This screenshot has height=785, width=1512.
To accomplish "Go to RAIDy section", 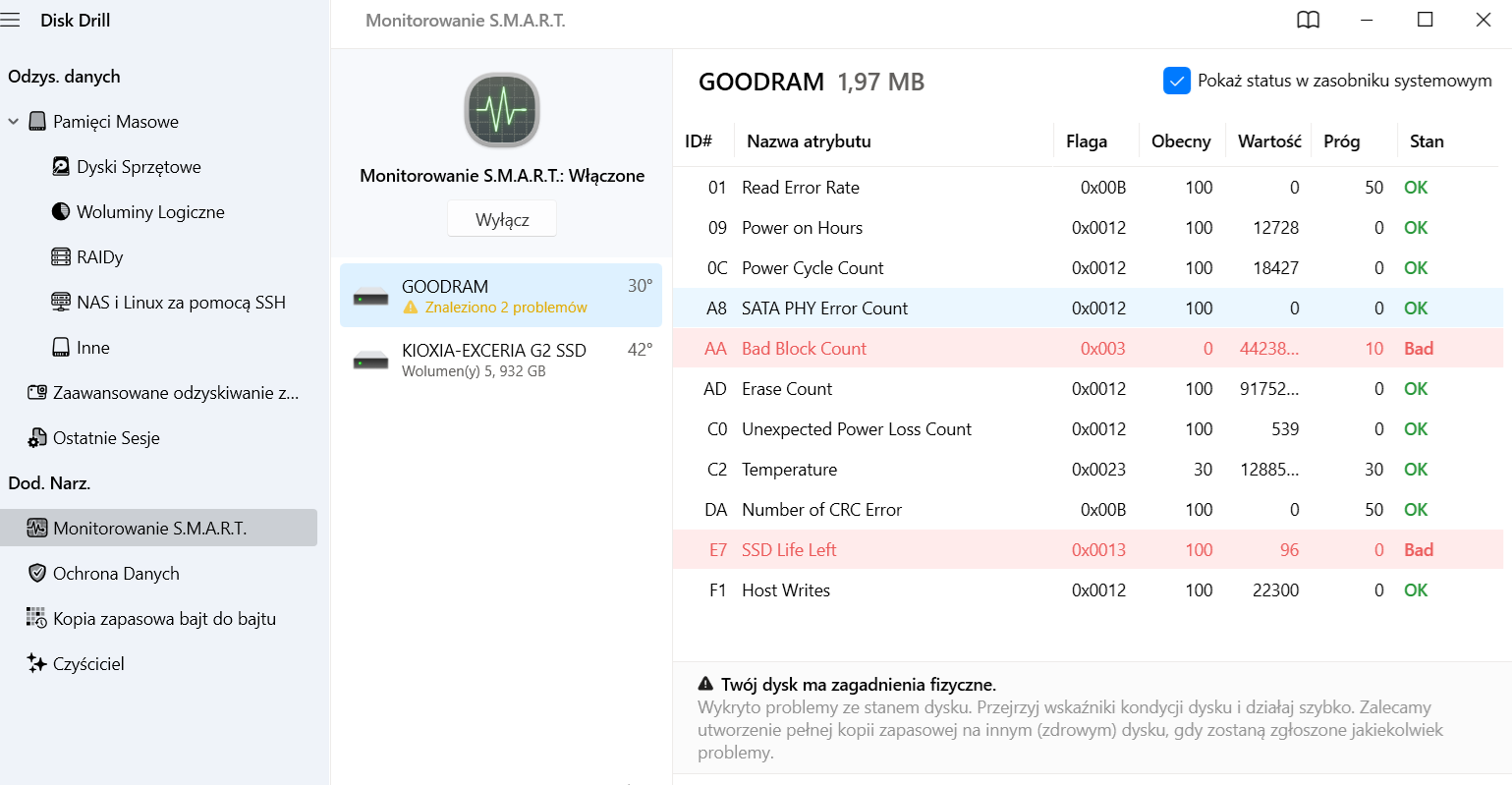I will 100,257.
